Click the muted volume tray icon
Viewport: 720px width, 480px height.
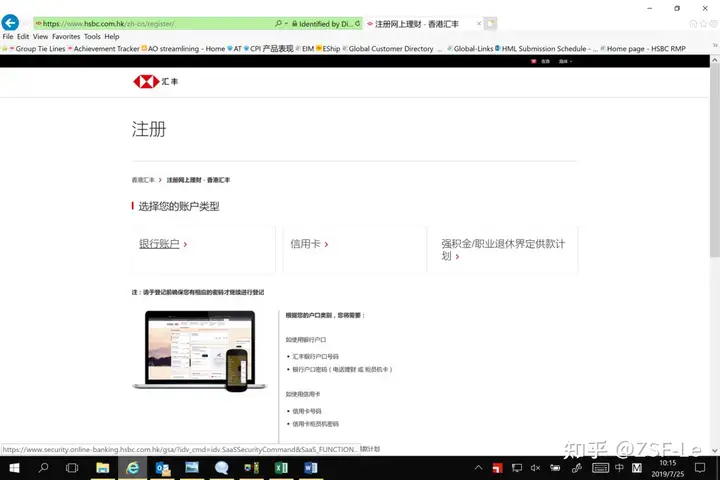pyautogui.click(x=535, y=468)
